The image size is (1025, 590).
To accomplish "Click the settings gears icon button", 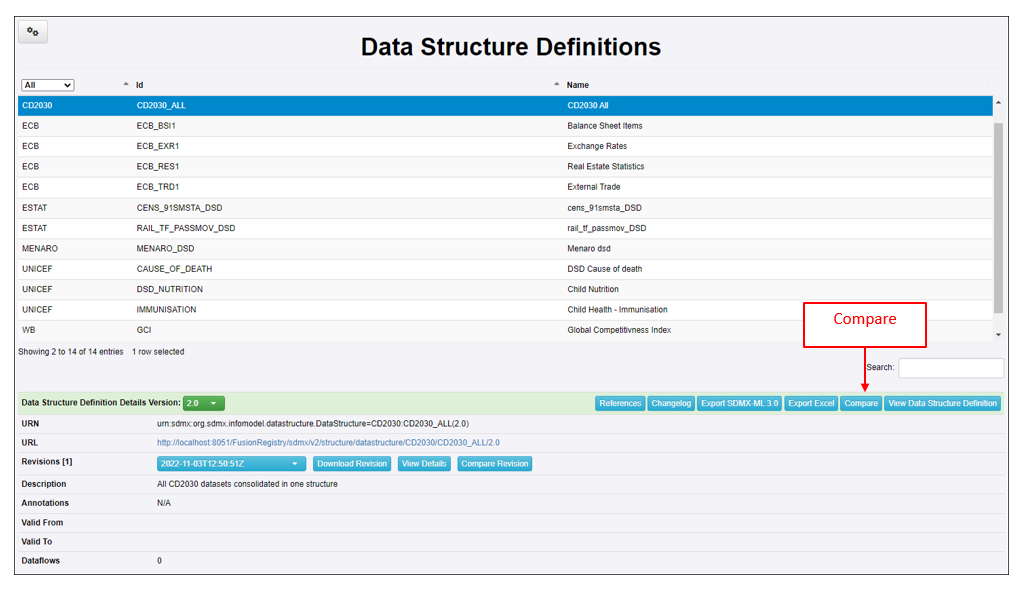I will (33, 32).
